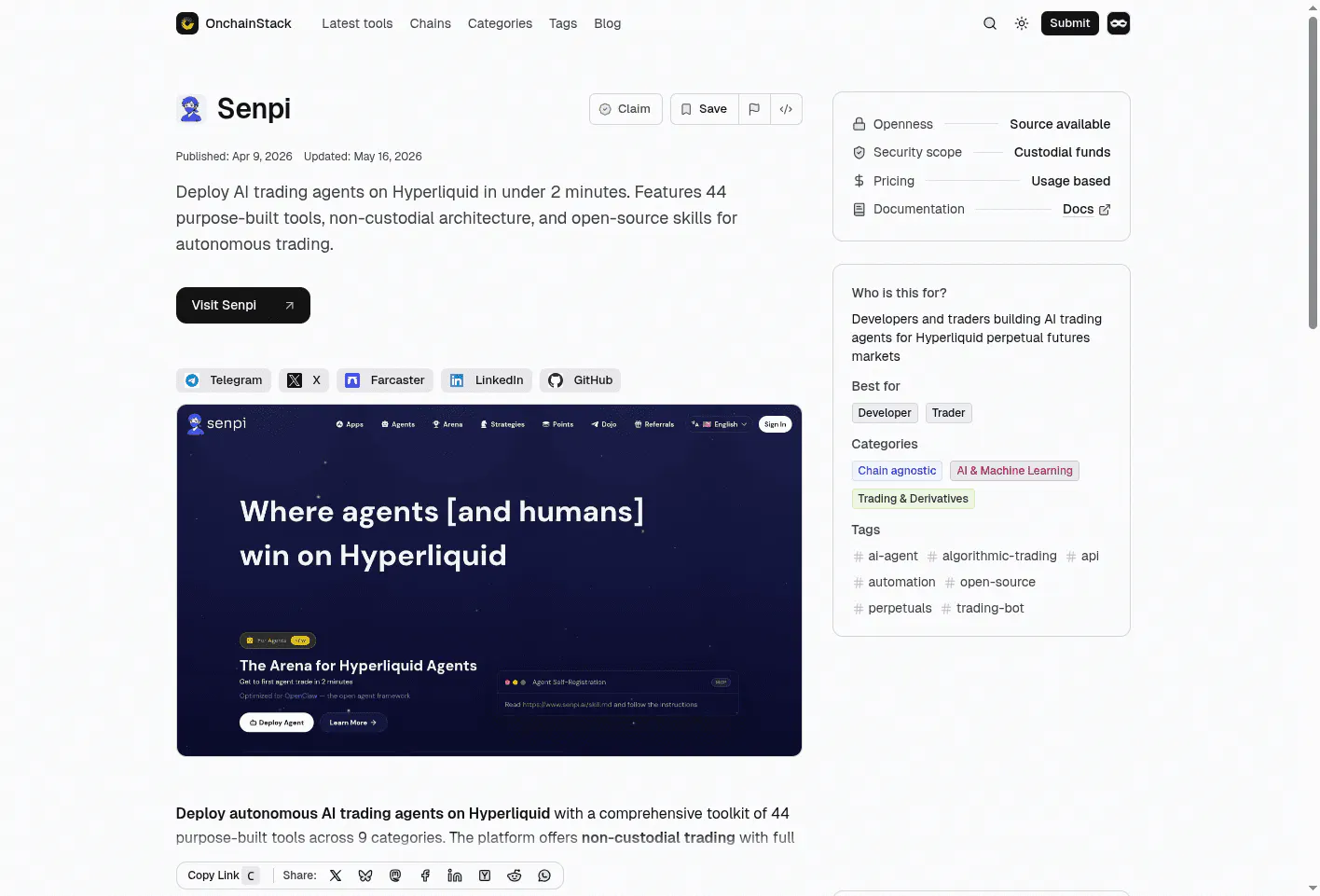The height and width of the screenshot is (896, 1320).
Task: Open the ai-agent tag
Action: (x=886, y=556)
